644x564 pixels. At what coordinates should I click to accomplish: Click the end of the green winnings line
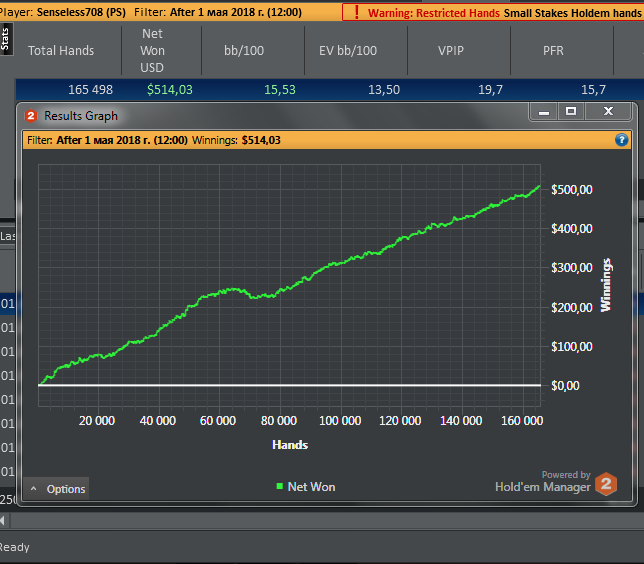pos(539,186)
